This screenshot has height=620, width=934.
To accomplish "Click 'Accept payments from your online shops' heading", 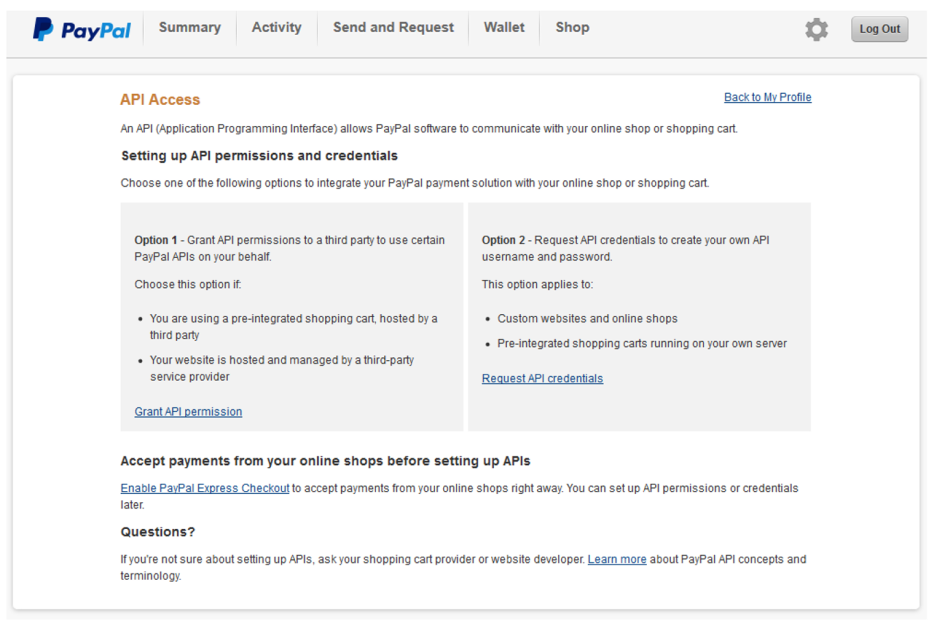I will click(x=325, y=461).
